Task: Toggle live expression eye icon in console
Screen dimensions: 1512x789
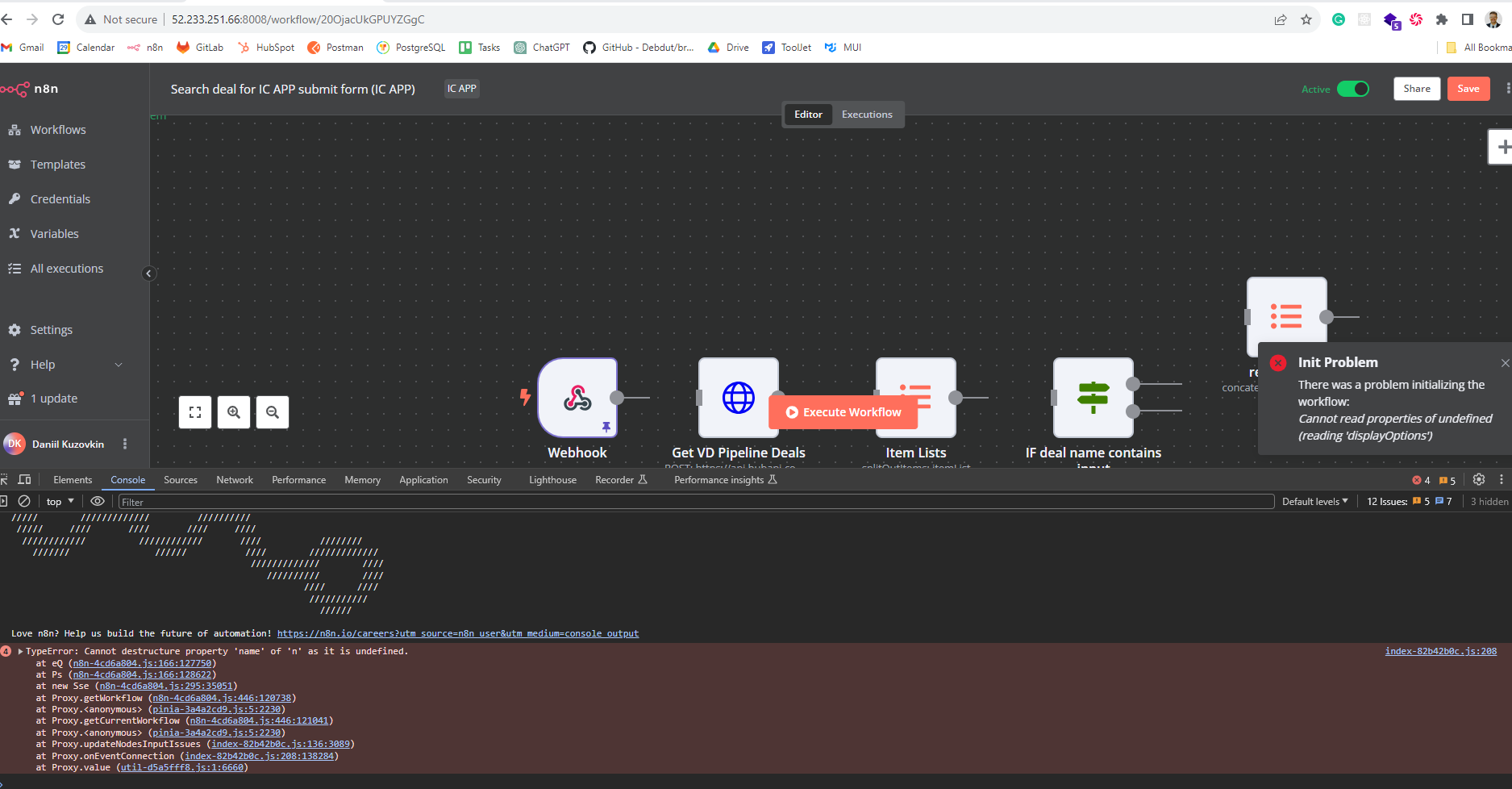Action: coord(98,501)
